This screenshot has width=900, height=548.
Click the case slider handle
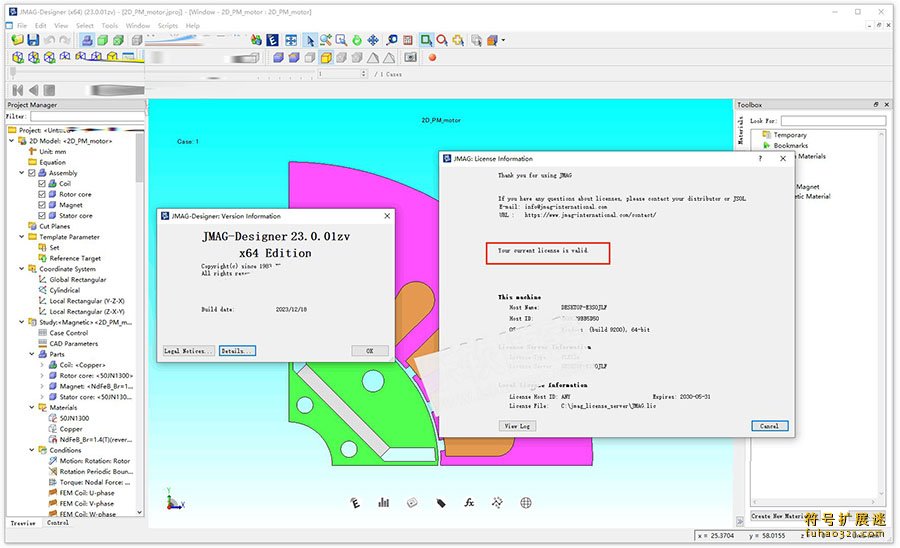pos(13,73)
